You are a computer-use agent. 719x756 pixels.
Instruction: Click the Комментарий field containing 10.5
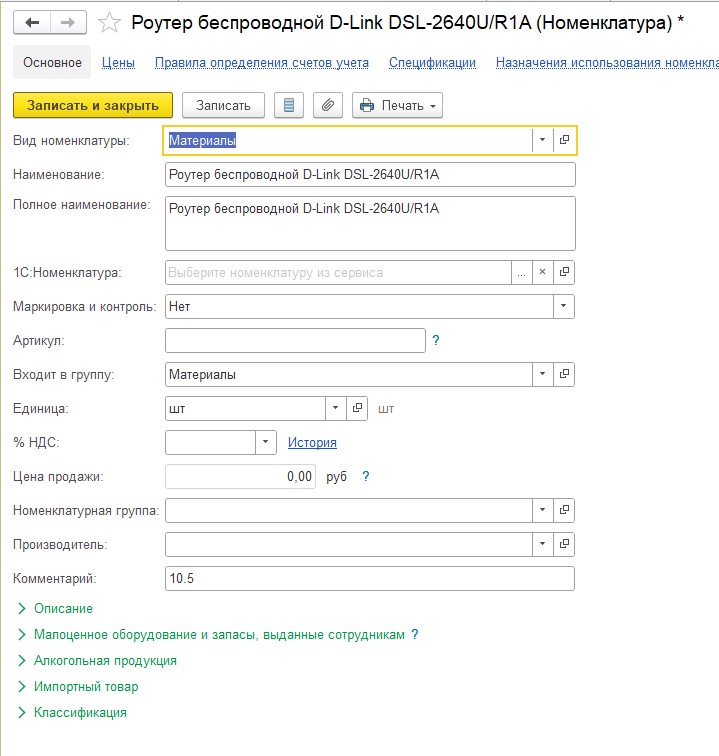(370, 578)
